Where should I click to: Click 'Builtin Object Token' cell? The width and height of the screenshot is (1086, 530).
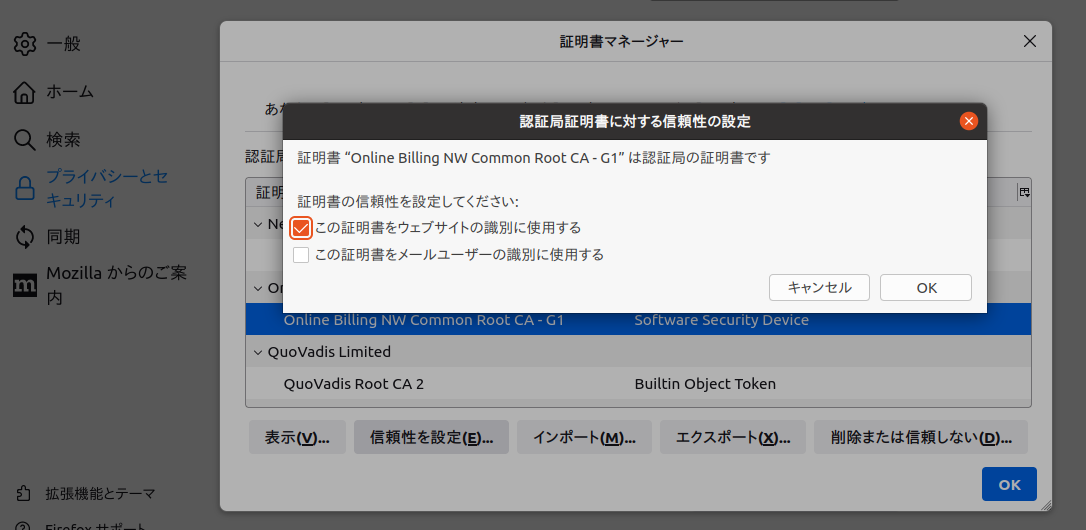click(705, 384)
